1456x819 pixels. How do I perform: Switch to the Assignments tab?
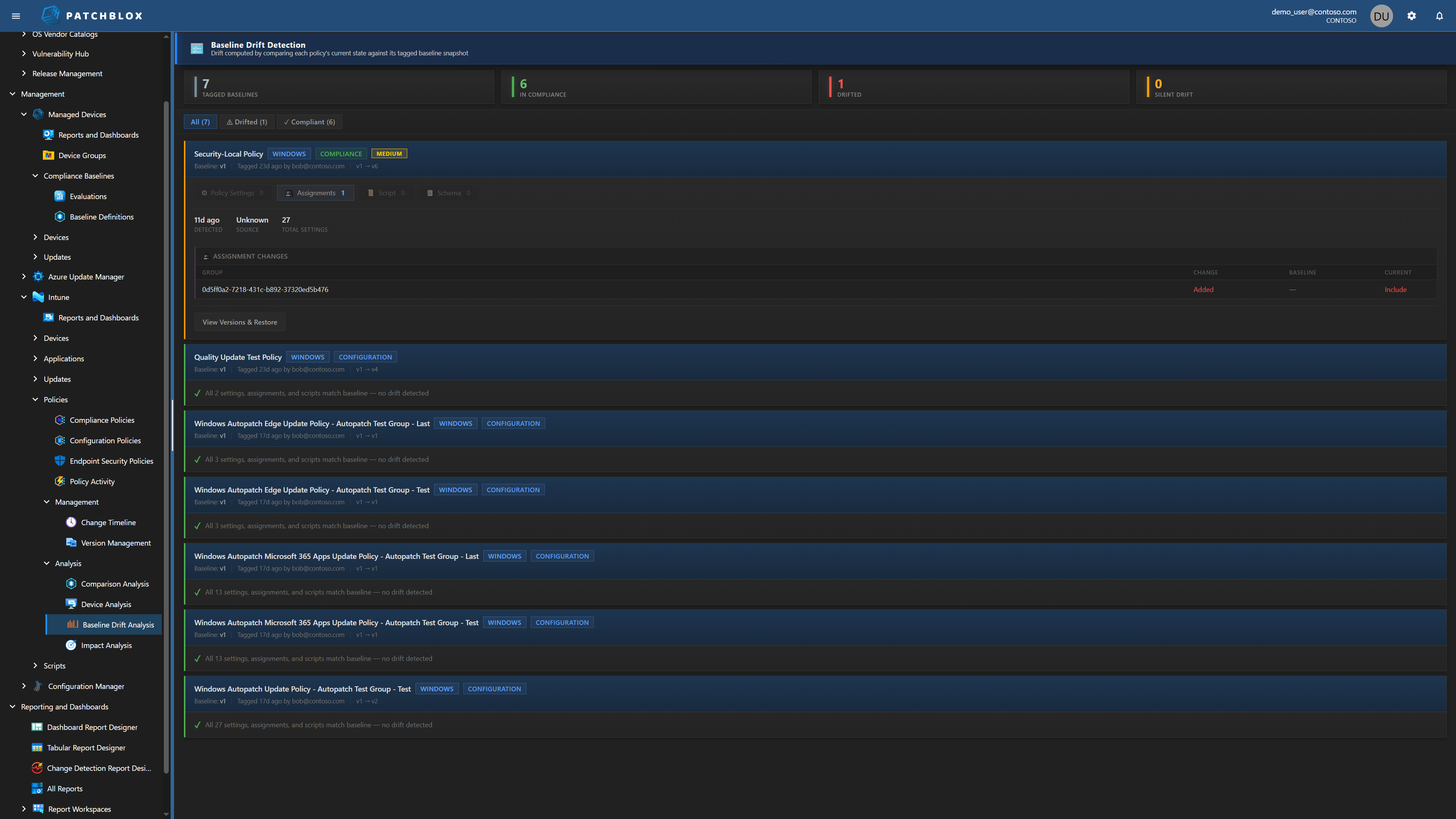315,193
